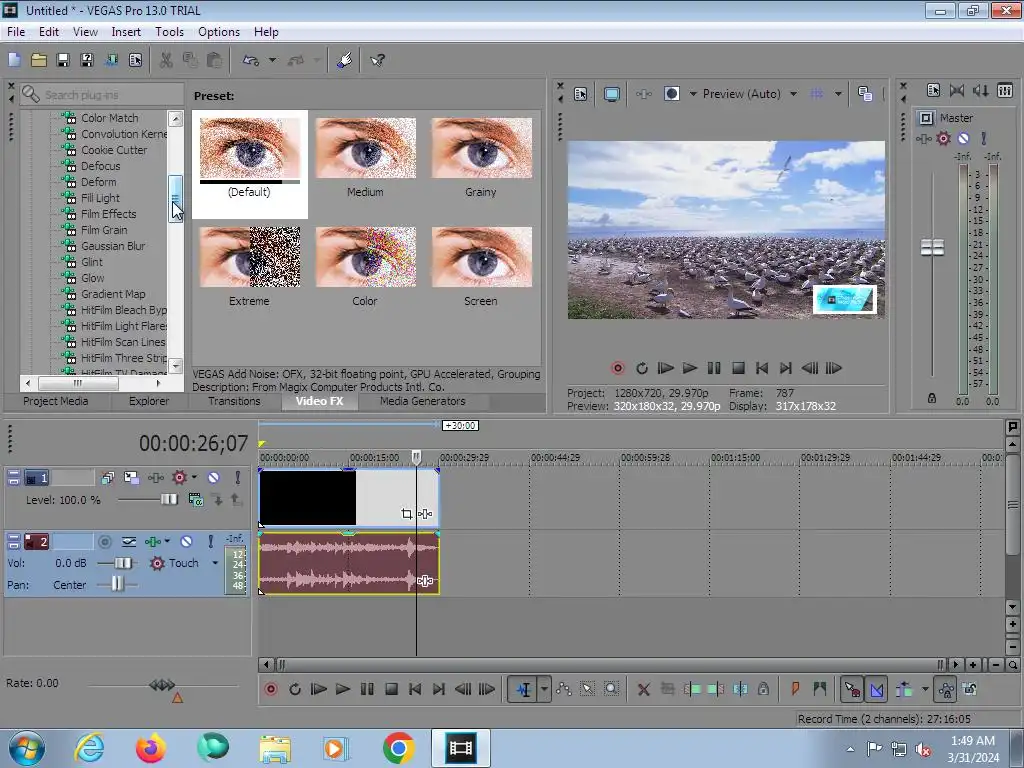
Task: Toggle Automatic Crossfades button
Action: (876, 689)
